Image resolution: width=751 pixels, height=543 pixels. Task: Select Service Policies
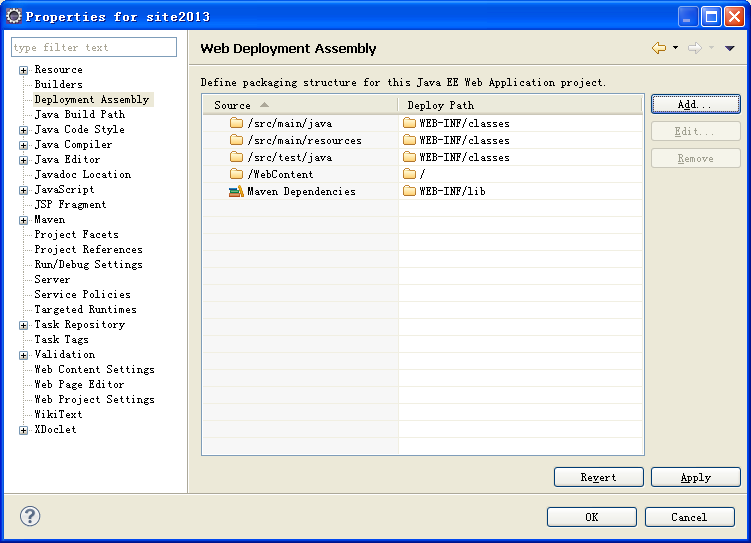tap(82, 294)
